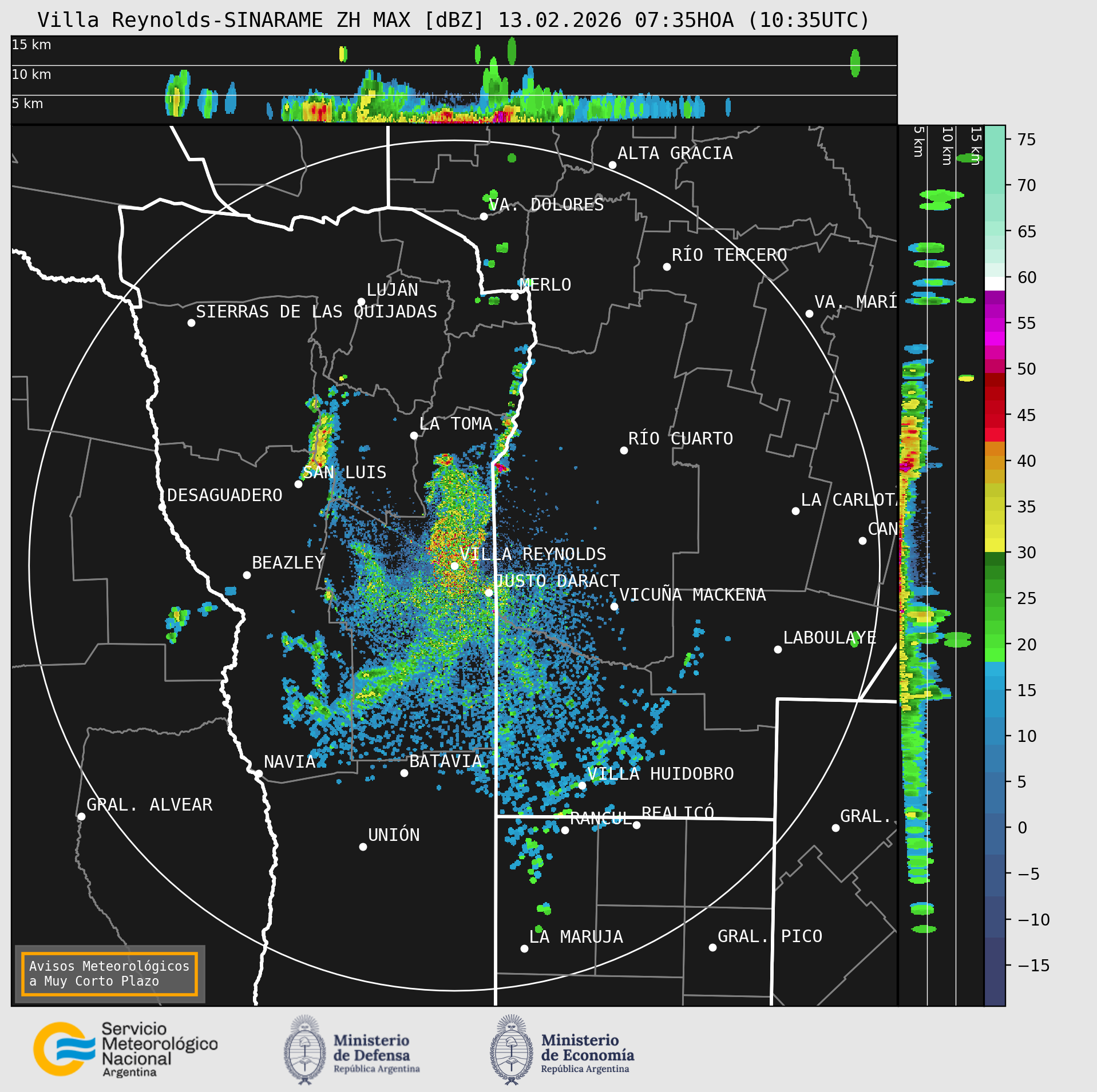The width and height of the screenshot is (1097, 1092).
Task: Click the Alta Gracia city dot
Action: coord(612,165)
